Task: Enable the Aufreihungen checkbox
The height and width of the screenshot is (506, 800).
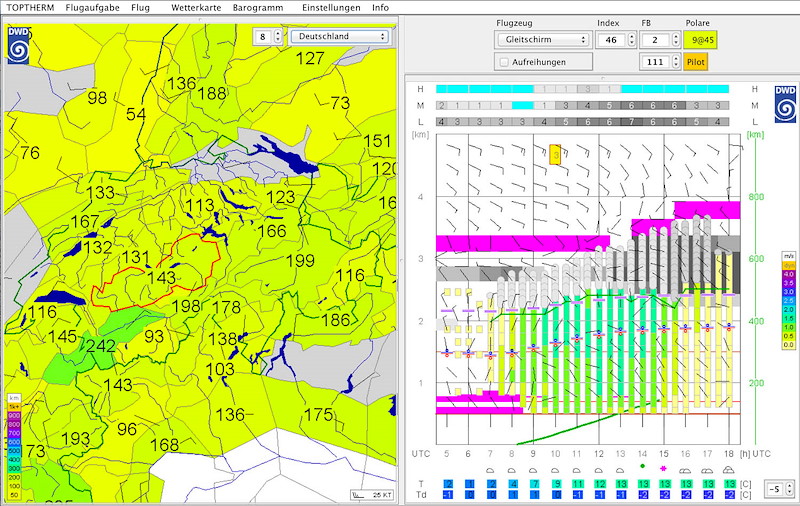Action: click(x=505, y=62)
